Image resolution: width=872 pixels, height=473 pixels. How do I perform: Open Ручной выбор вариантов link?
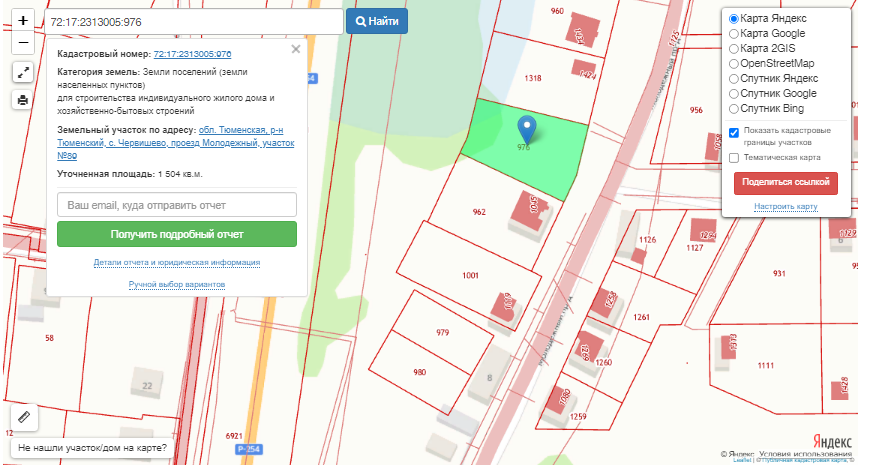[x=177, y=285]
